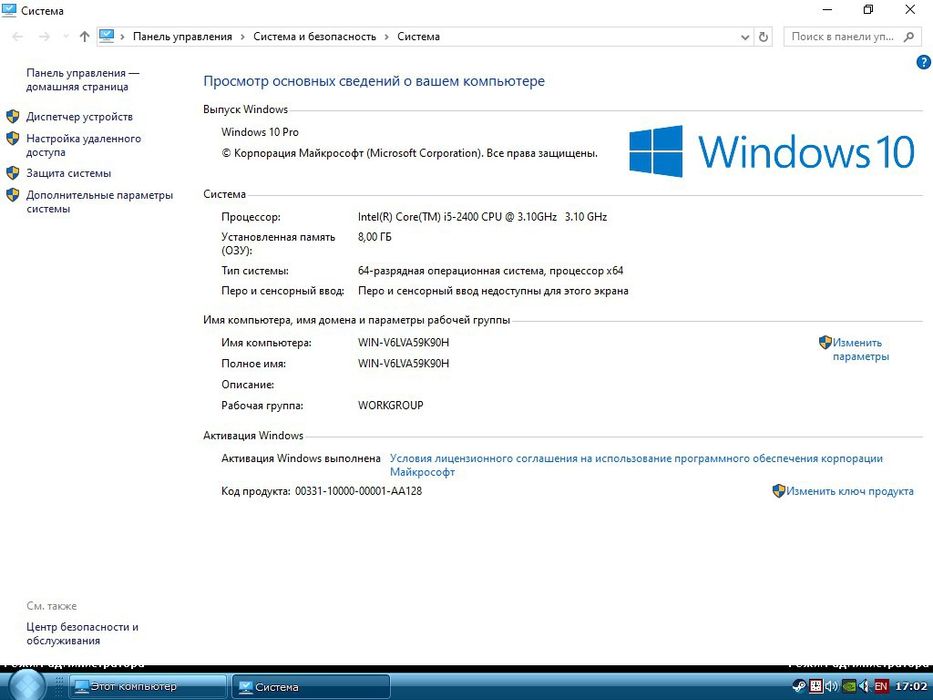
Task: Click Изменить ключ продукта link
Action: pos(850,491)
